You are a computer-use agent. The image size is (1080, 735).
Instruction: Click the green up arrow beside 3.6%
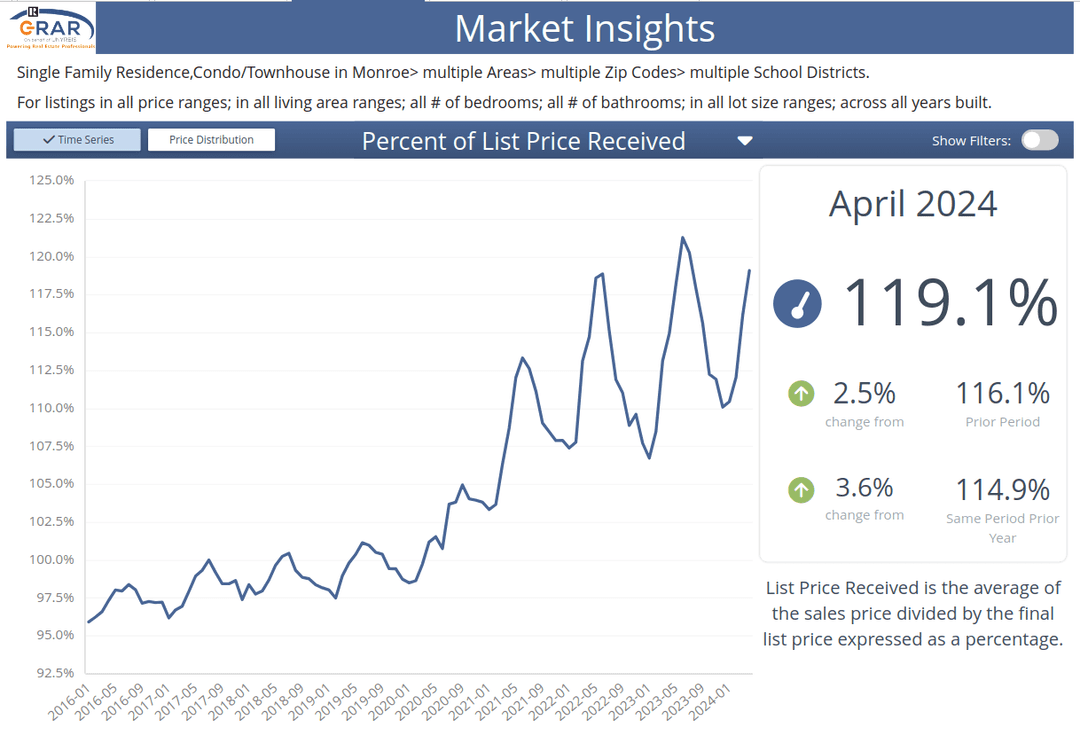click(x=800, y=489)
